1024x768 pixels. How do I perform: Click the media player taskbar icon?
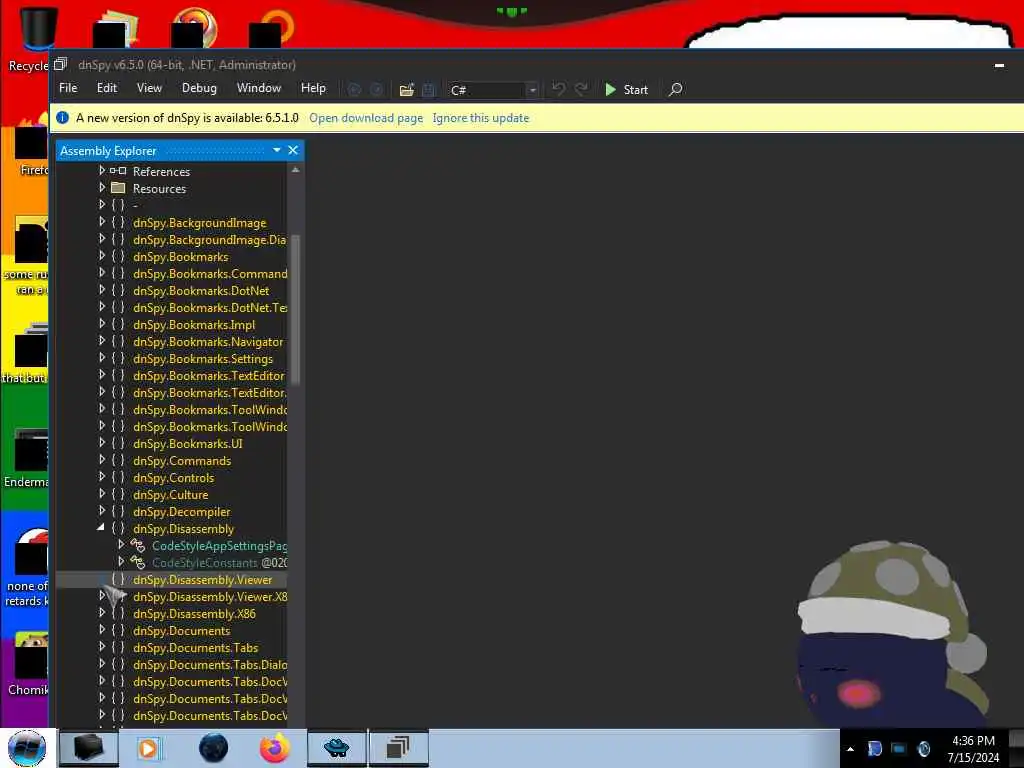[148, 748]
